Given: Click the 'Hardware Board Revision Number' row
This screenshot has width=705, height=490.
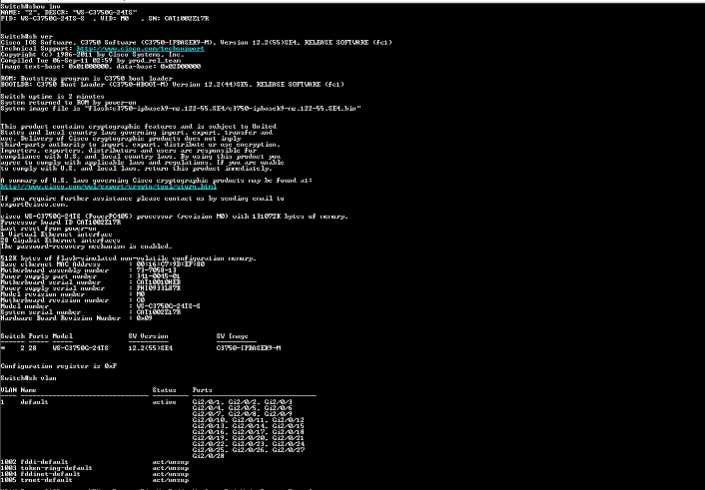Looking at the screenshot, I should [76, 318].
